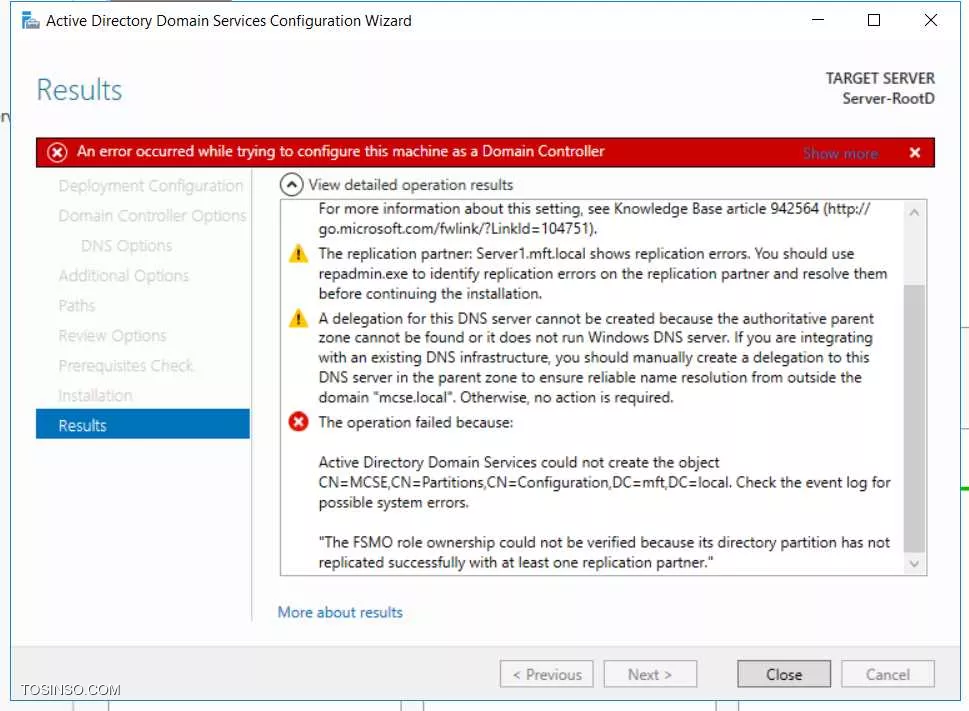Close the window with title bar X
The height and width of the screenshot is (711, 969).
[x=930, y=20]
